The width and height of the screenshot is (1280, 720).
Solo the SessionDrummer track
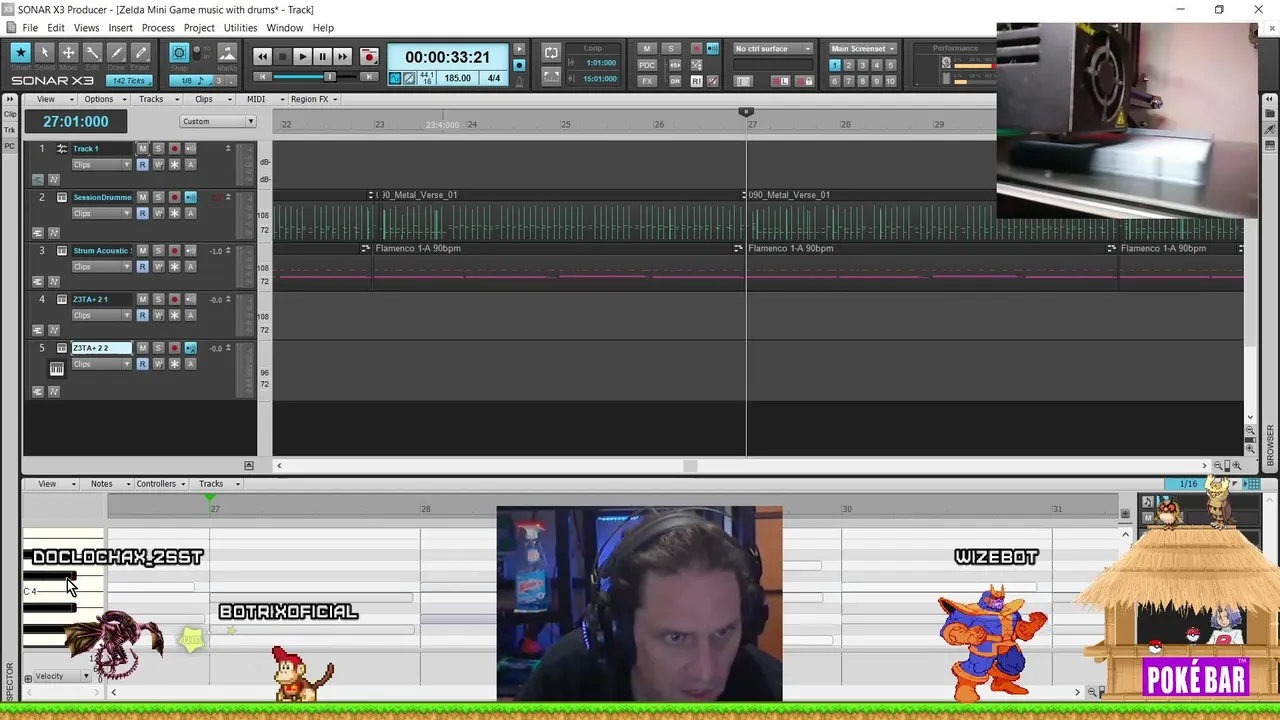(x=158, y=197)
